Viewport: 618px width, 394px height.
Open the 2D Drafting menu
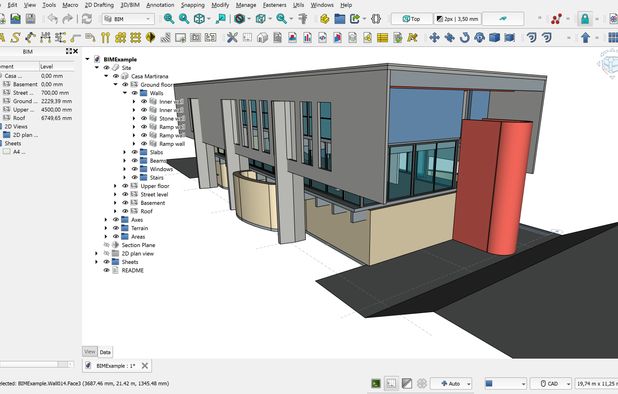point(99,5)
